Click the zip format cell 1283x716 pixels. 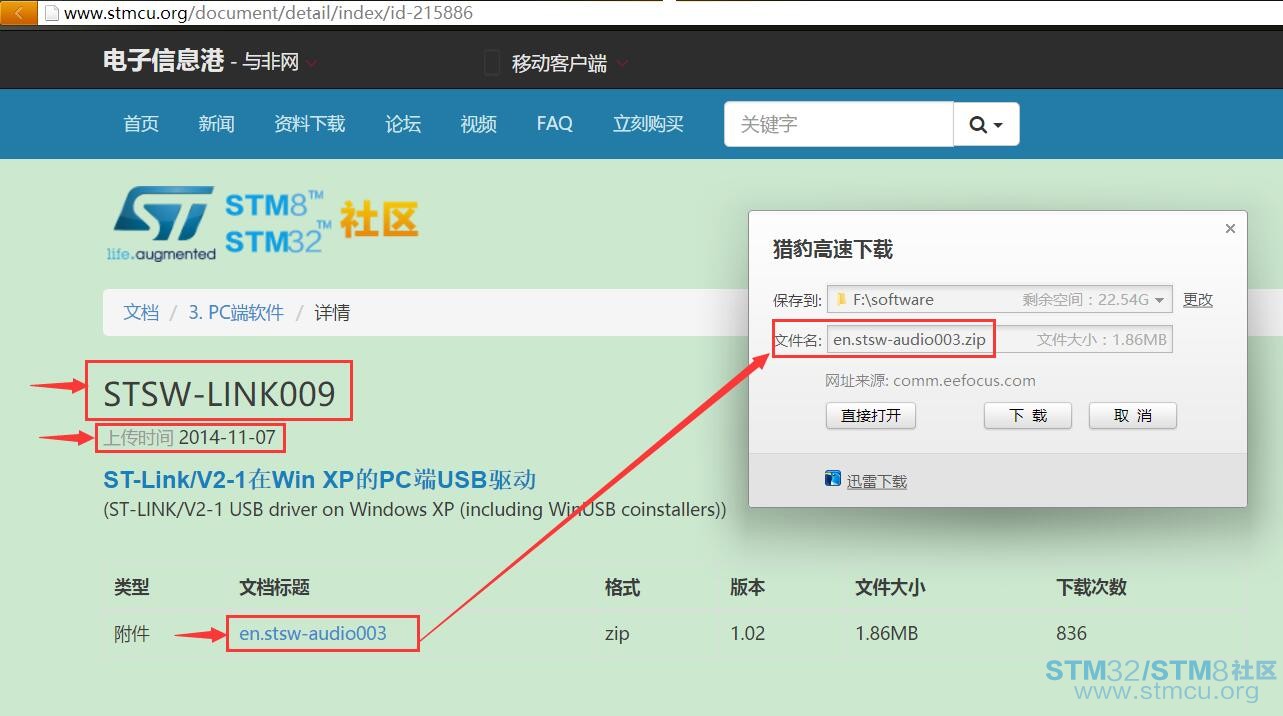click(x=617, y=633)
